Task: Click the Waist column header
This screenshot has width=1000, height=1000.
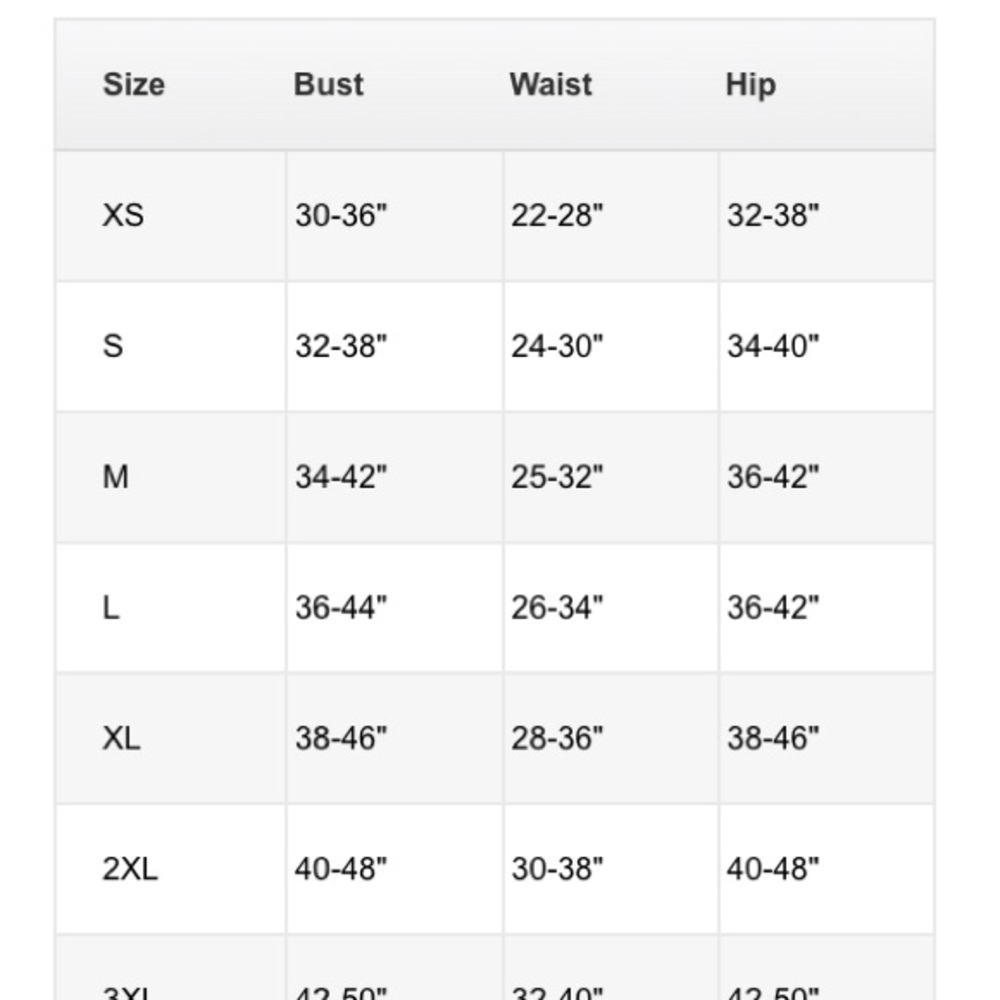Action: click(551, 85)
